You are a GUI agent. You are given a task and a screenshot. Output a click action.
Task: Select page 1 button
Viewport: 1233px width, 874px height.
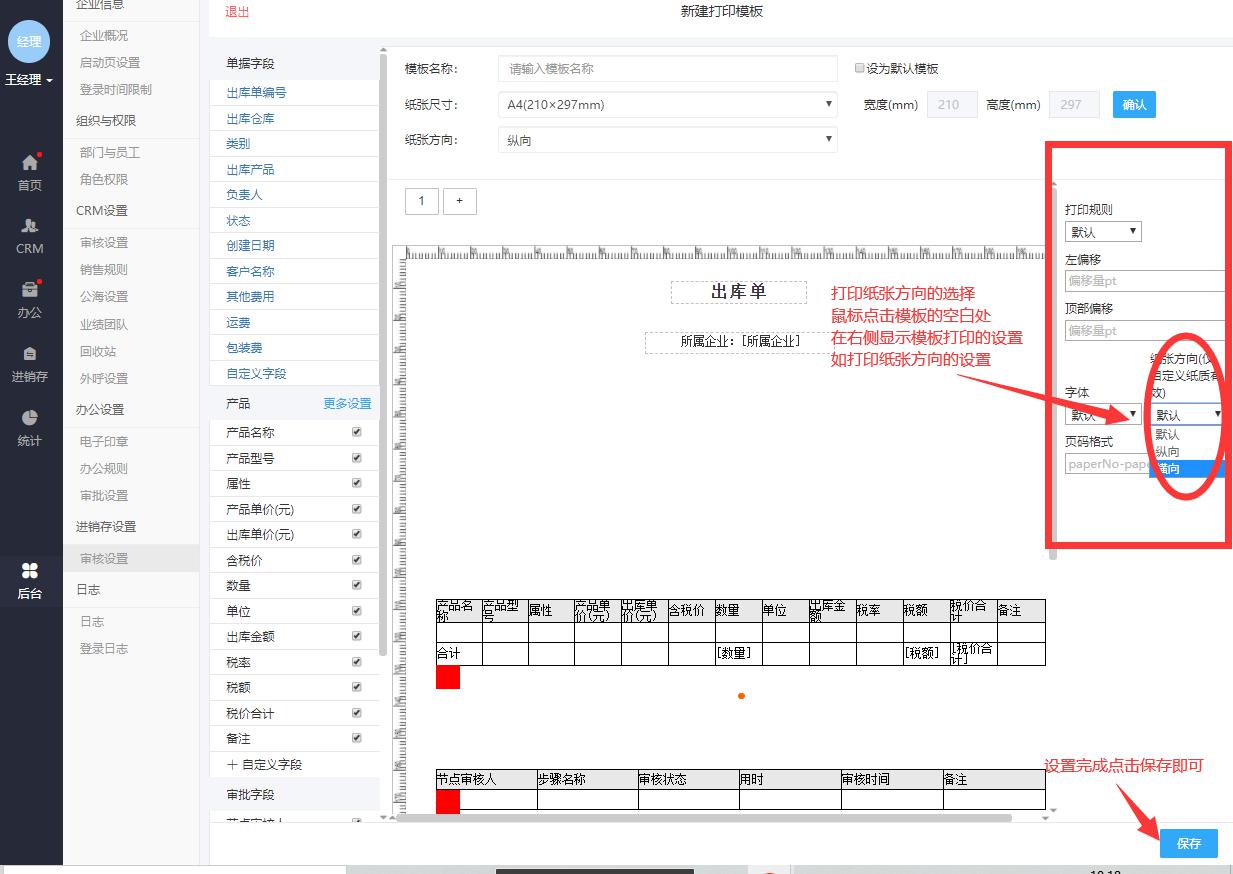click(x=421, y=201)
